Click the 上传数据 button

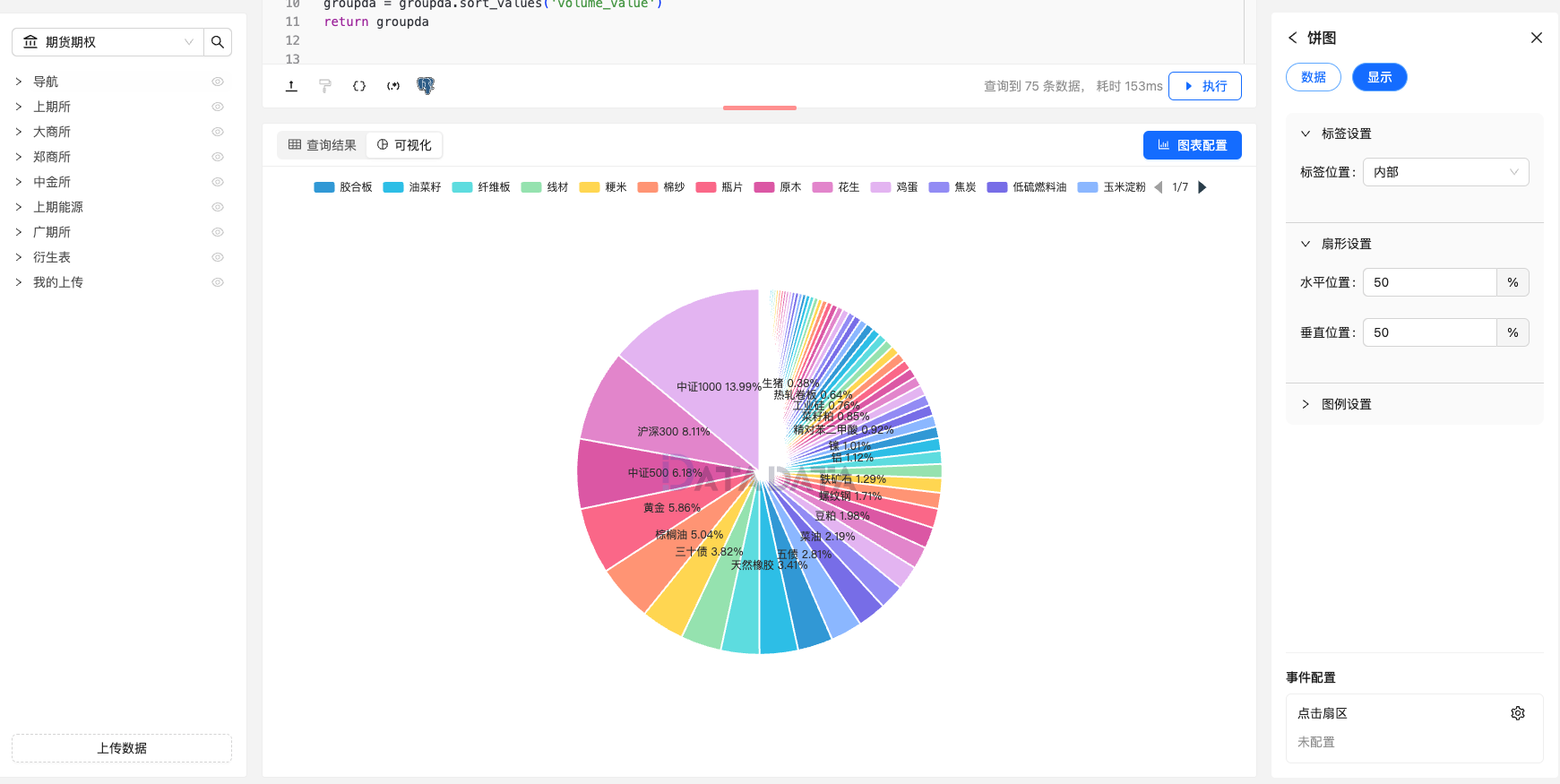[122, 748]
